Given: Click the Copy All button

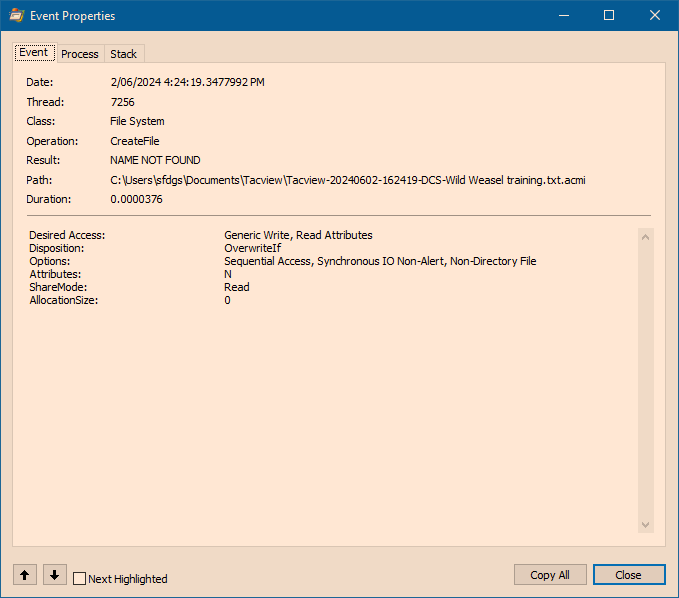Looking at the screenshot, I should [x=550, y=575].
